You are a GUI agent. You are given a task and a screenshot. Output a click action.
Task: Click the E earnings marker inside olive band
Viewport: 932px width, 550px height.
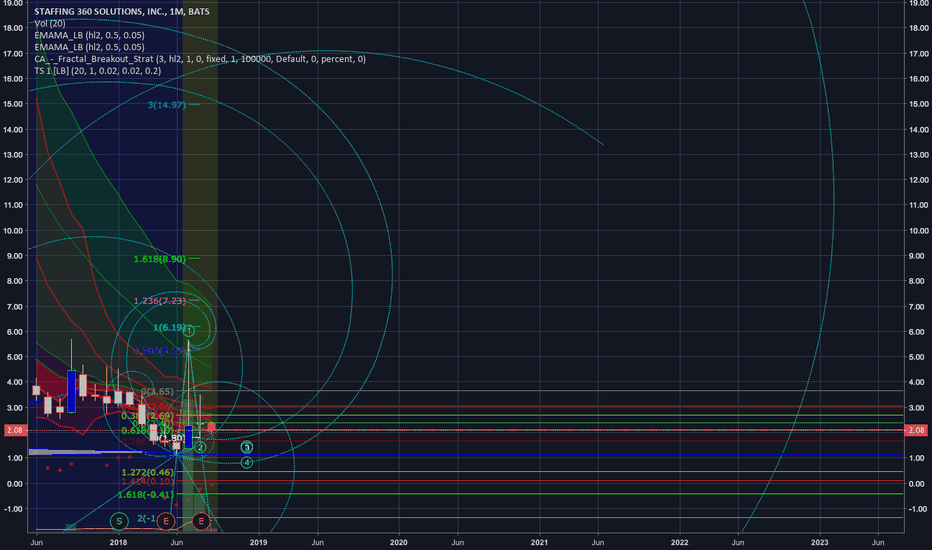click(x=201, y=521)
